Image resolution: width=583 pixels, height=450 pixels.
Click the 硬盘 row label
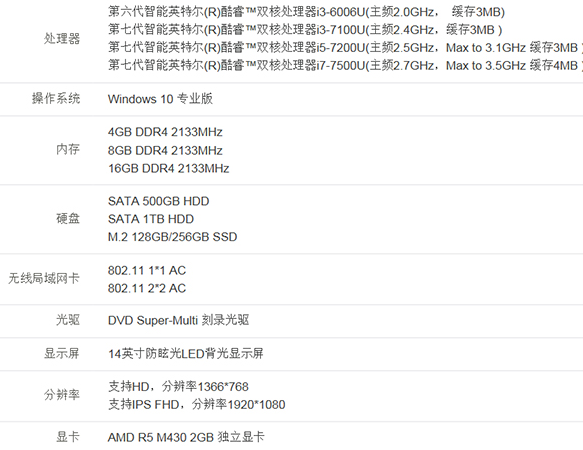(68, 219)
